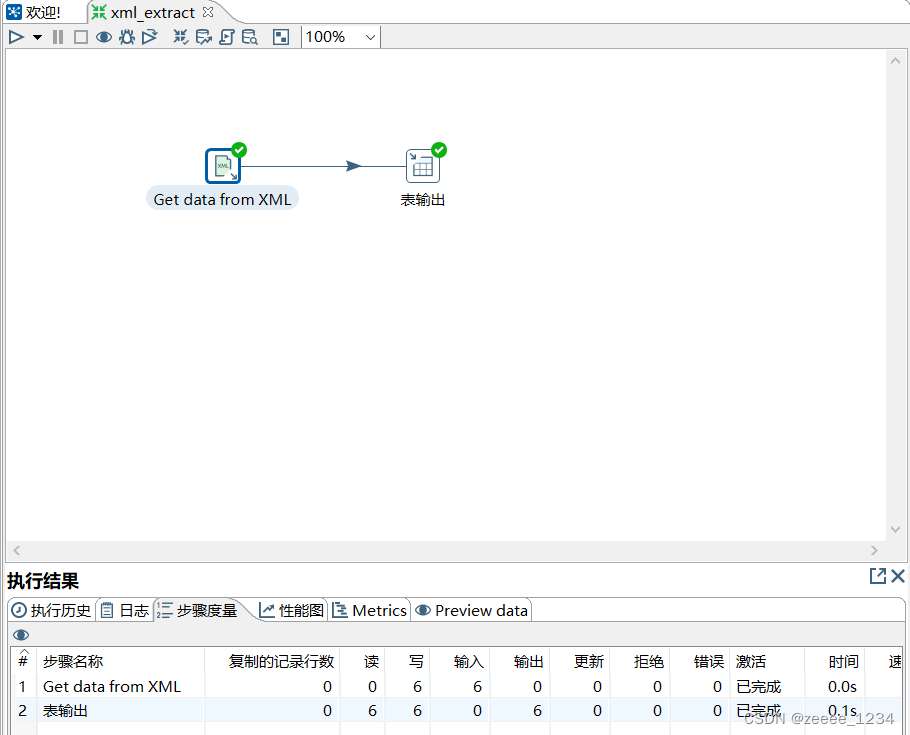Image resolution: width=910 pixels, height=735 pixels.
Task: Generate the SQL for this transformation
Action: pos(226,37)
